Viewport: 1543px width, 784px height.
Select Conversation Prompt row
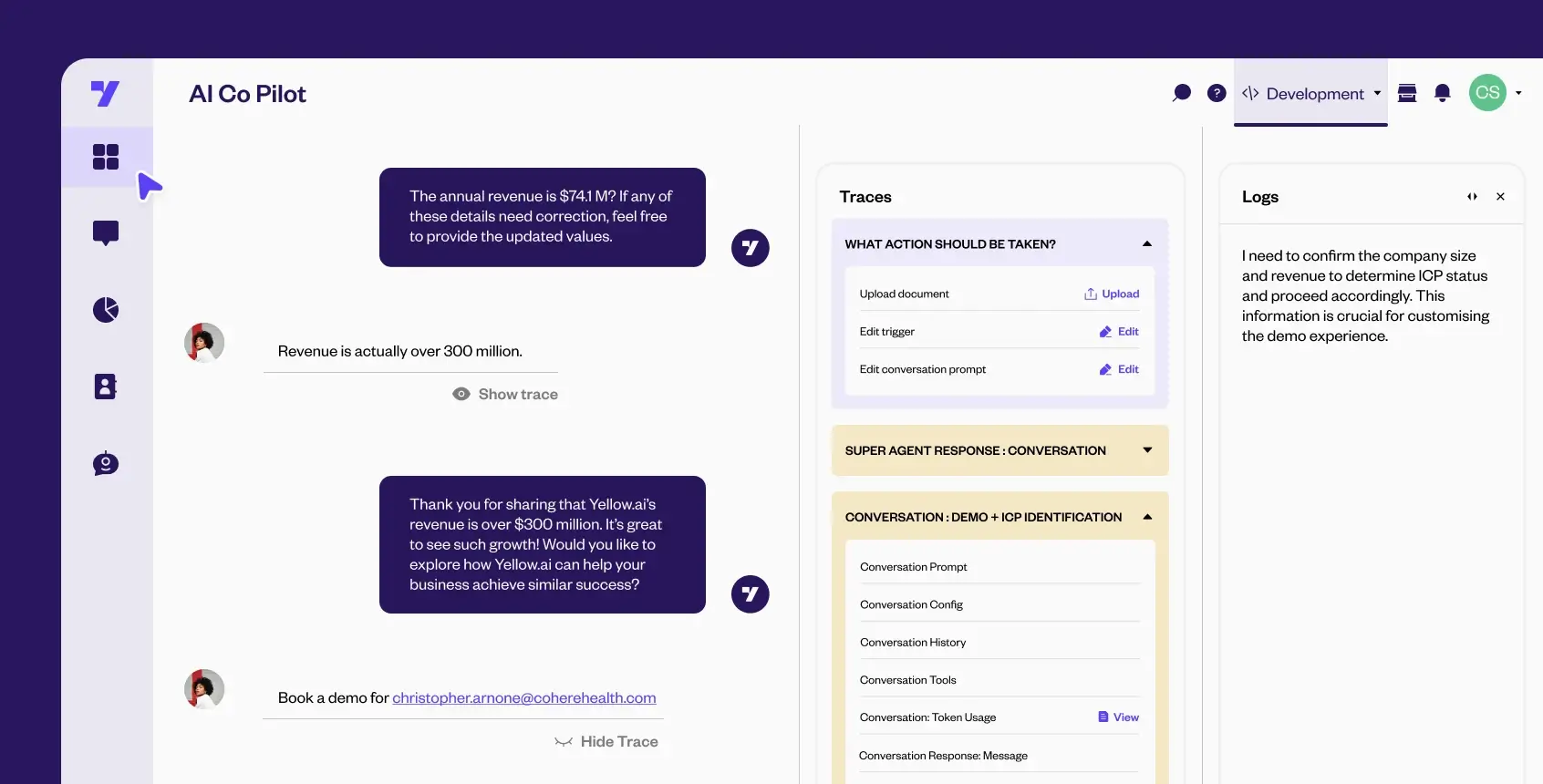click(x=1000, y=567)
